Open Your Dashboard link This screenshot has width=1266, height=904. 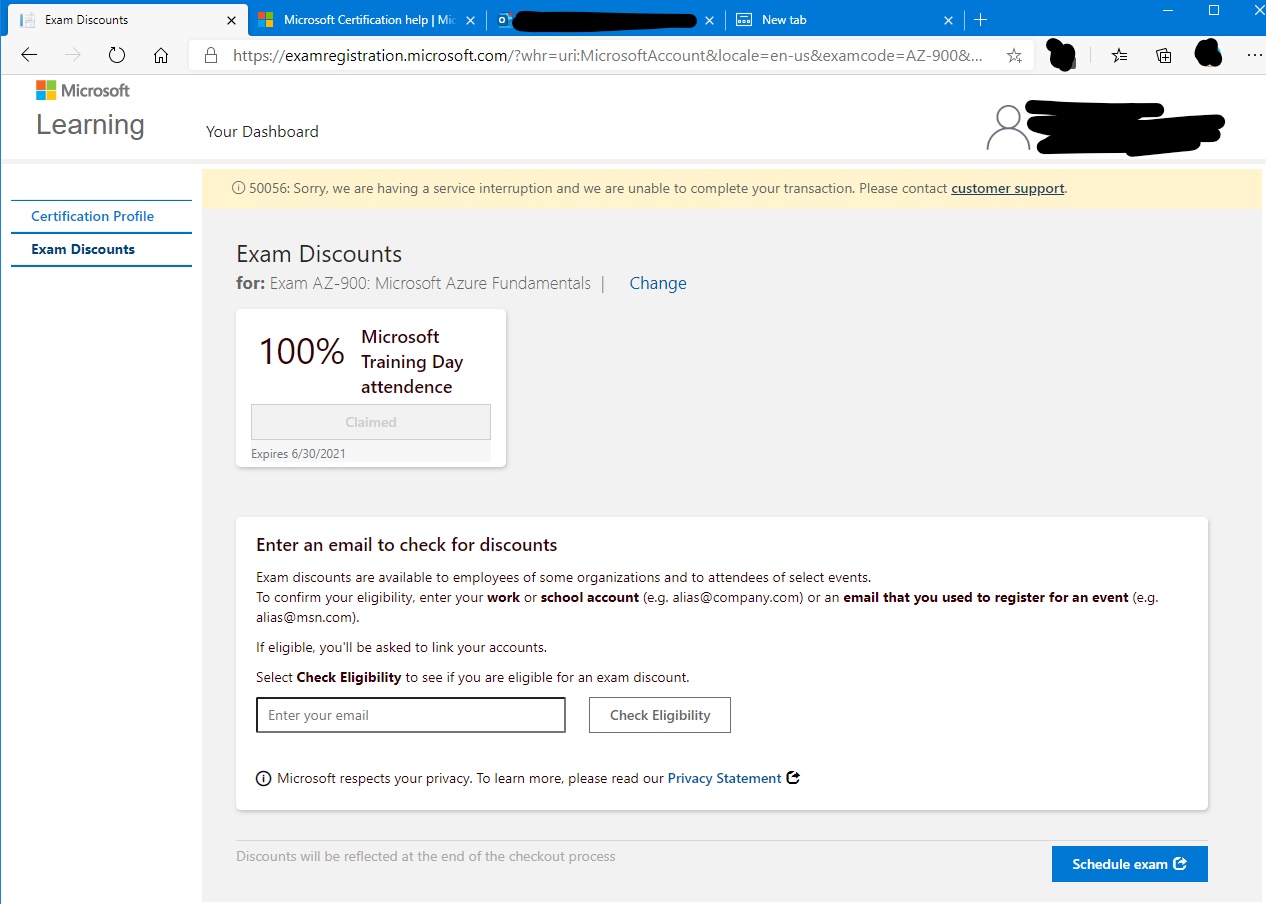[x=262, y=131]
